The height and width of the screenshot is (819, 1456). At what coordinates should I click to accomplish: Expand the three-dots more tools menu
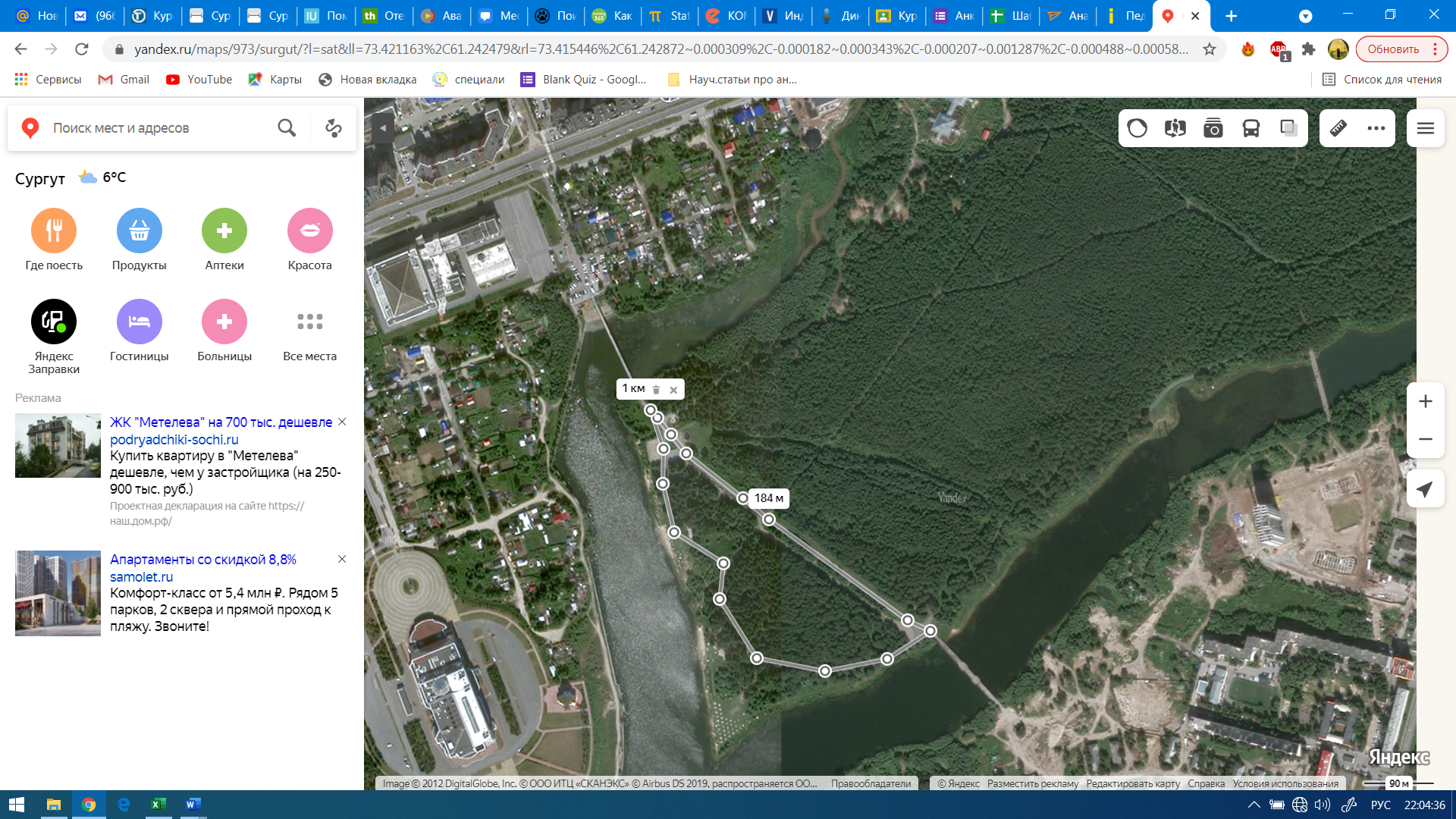pos(1376,128)
